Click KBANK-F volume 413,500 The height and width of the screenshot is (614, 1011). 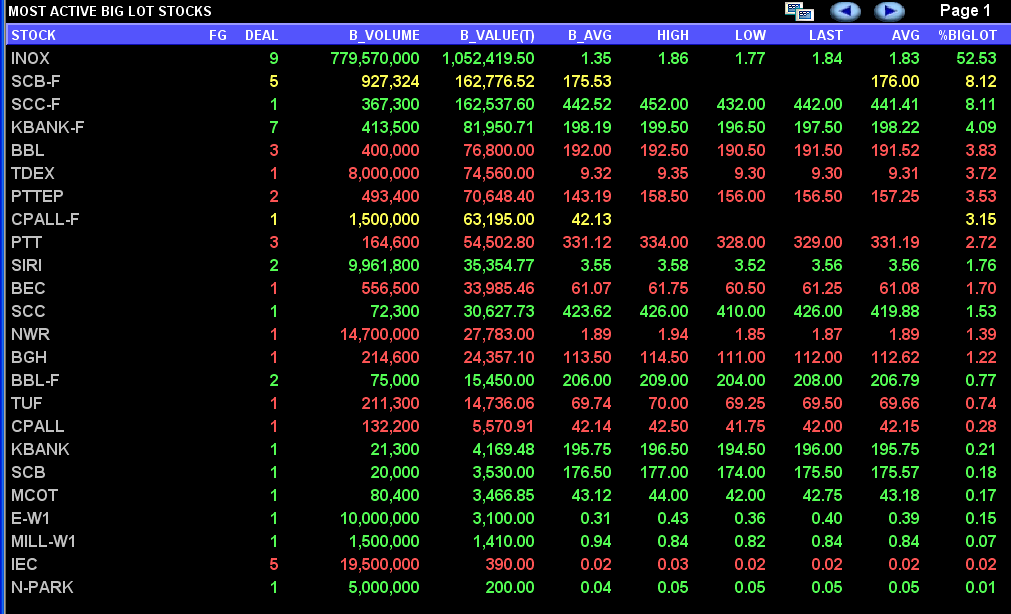click(x=393, y=128)
